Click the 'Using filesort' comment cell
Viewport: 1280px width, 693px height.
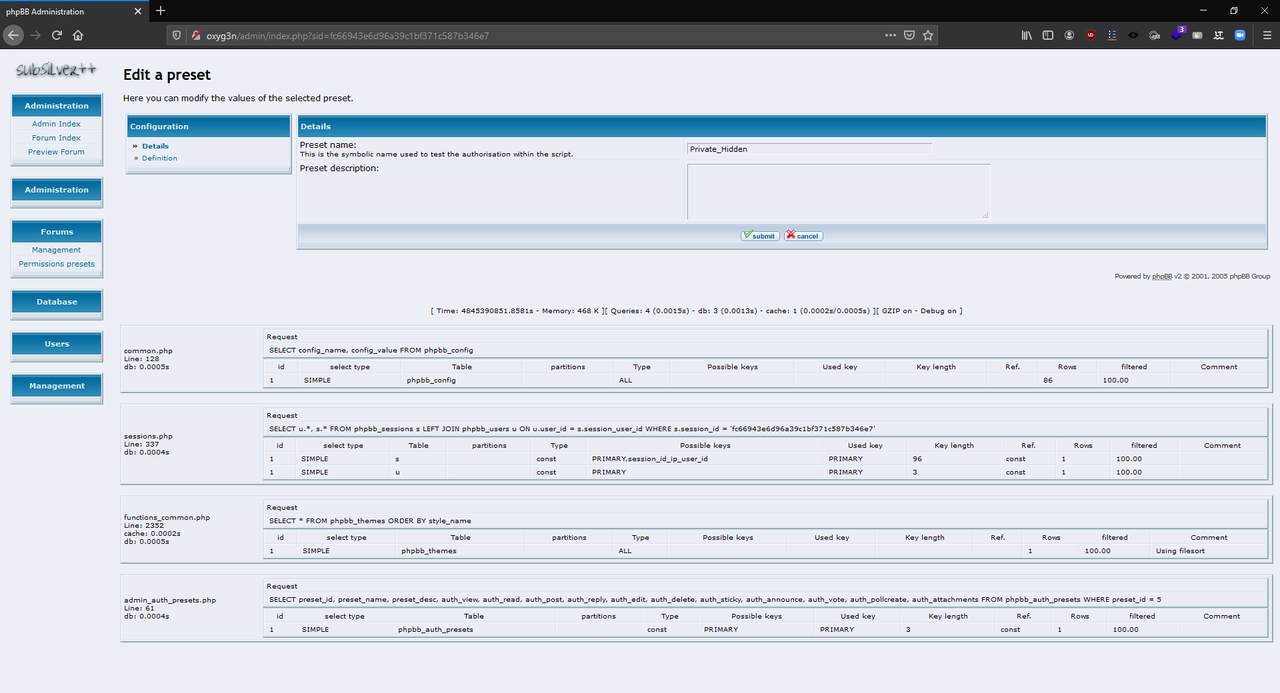pyautogui.click(x=1180, y=551)
